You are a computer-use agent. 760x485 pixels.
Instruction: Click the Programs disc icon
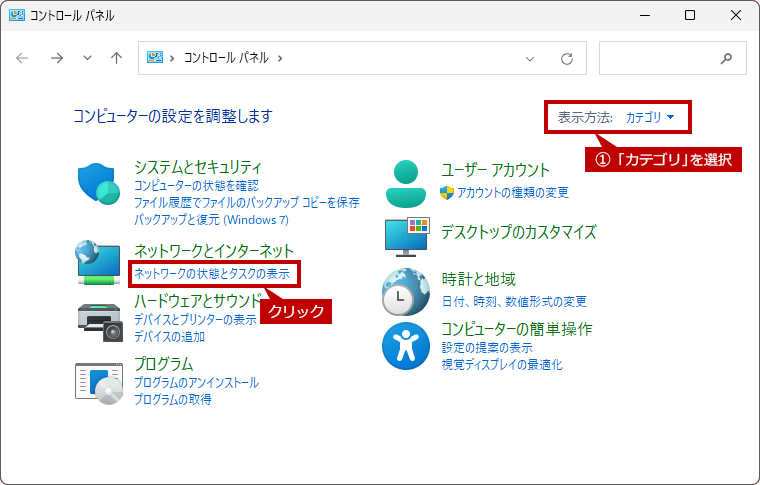pos(99,383)
